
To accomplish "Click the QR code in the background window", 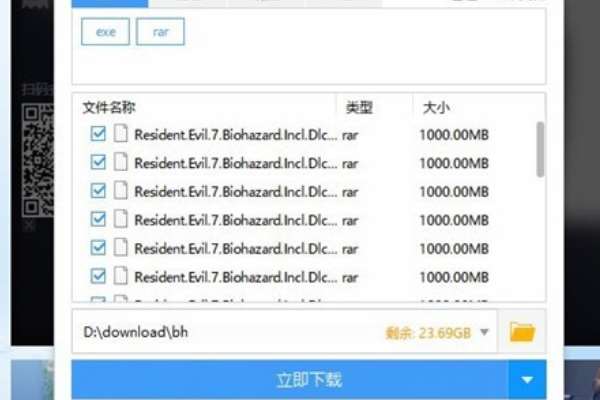I will click(38, 160).
